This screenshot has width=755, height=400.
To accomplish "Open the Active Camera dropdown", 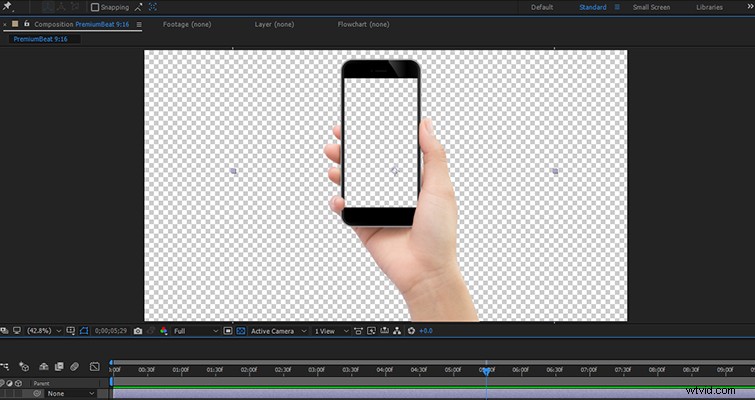I will pos(278,331).
